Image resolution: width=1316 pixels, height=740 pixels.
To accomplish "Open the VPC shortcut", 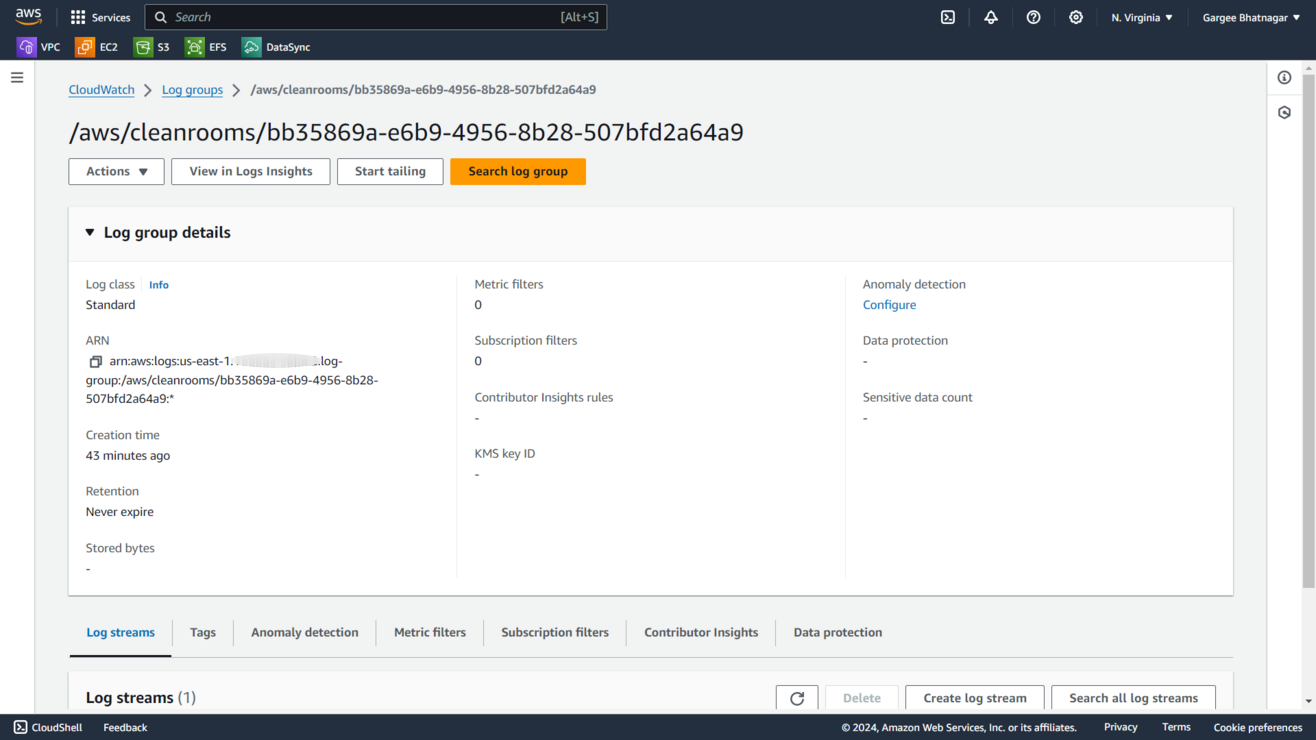I will (x=39, y=47).
